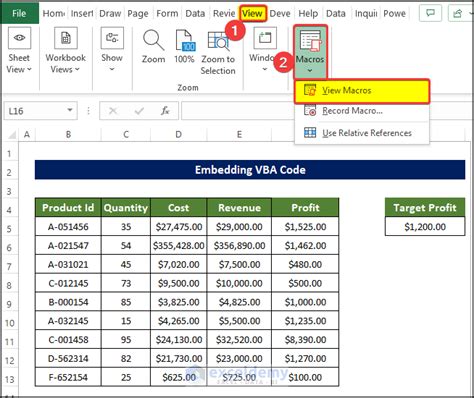This screenshot has width=474, height=398.
Task: Click the Workbook Views page icon
Action: [x=66, y=38]
